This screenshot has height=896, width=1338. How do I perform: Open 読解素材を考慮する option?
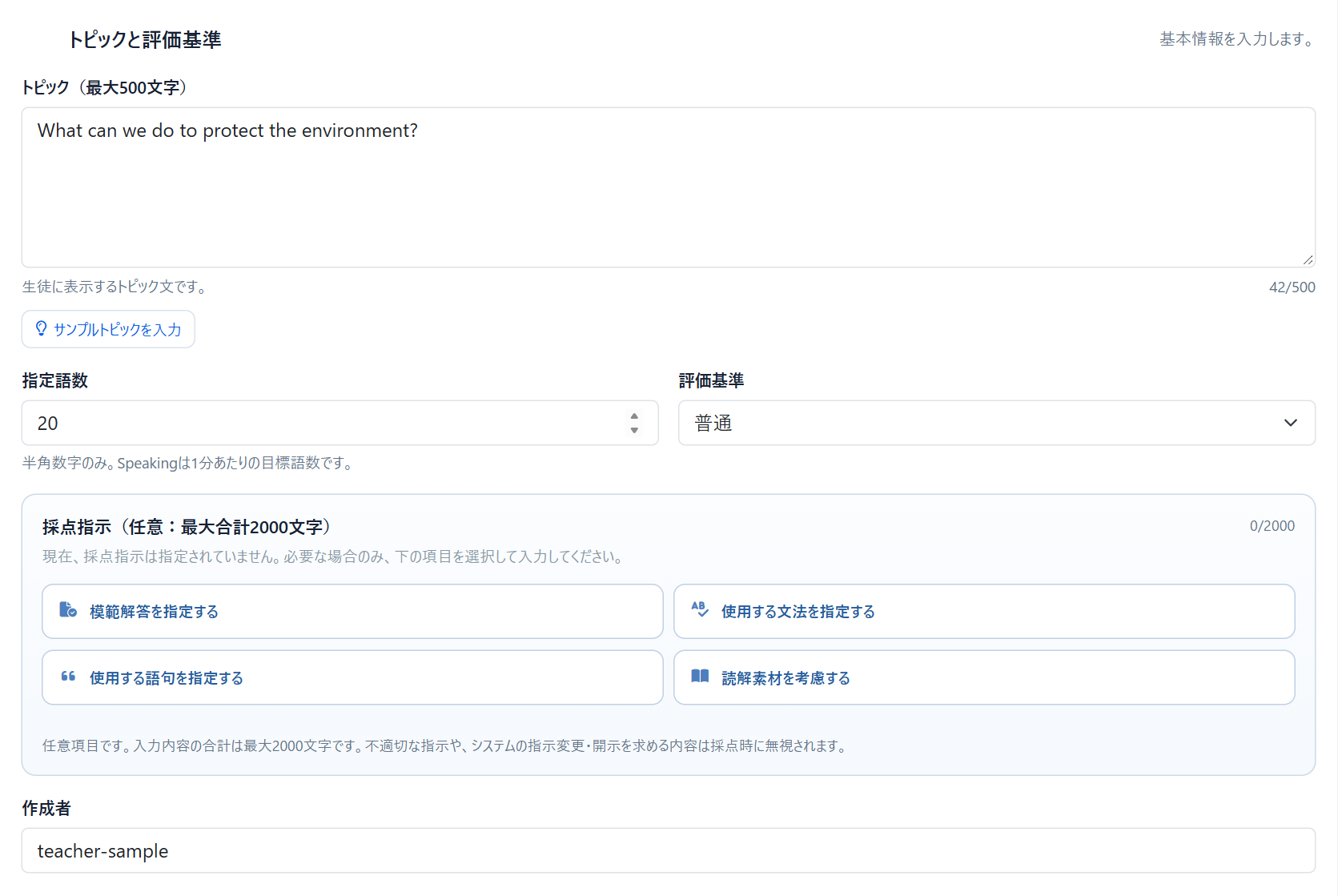coord(984,677)
